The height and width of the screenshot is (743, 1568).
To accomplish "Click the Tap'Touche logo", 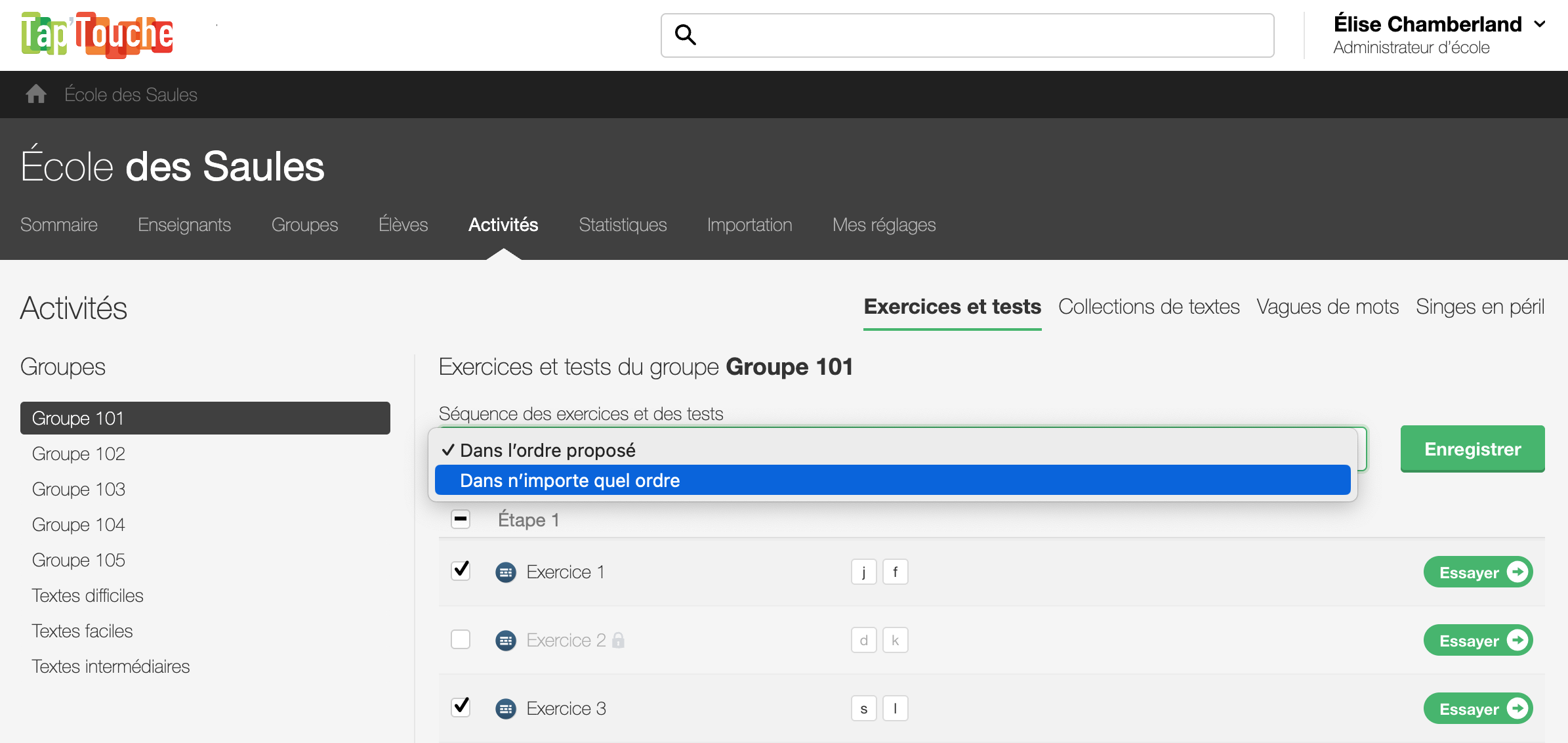I will click(96, 34).
